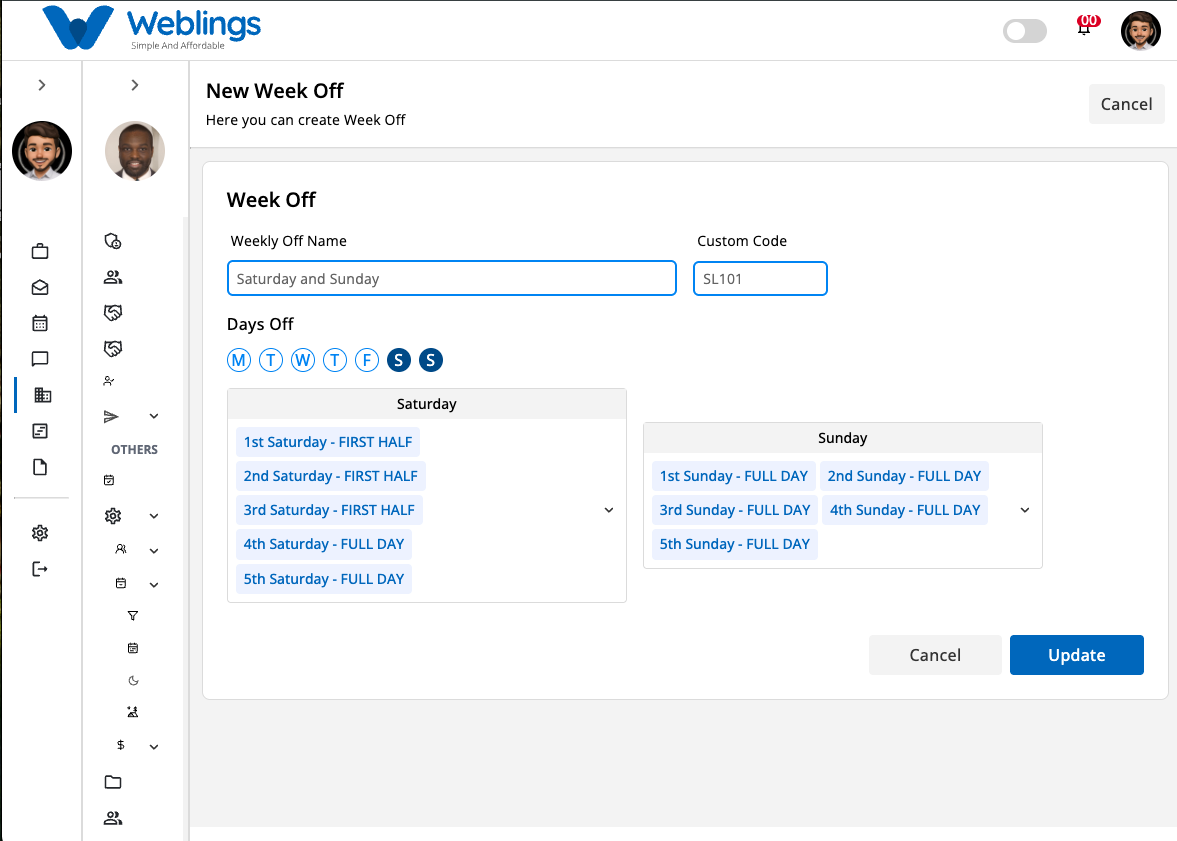Click the logout icon in main sidebar

[x=40, y=569]
